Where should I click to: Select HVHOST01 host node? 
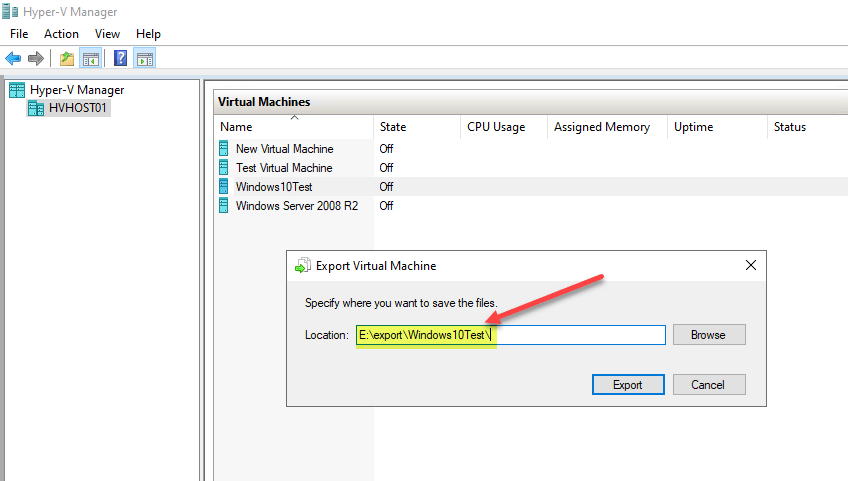point(77,108)
